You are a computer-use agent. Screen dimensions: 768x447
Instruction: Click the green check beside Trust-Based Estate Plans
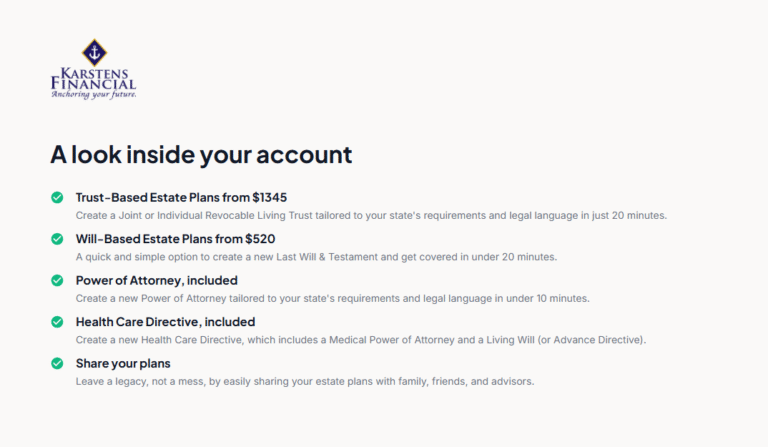tap(57, 197)
